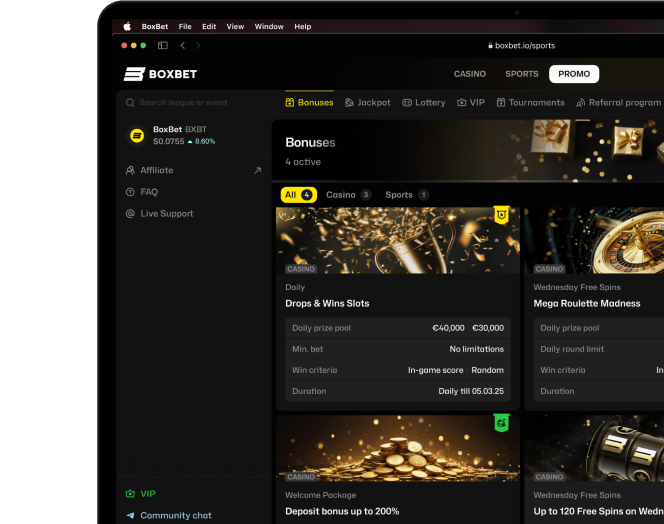This screenshot has height=524, width=664.
Task: Open the VIP tab in top navigation
Action: (470, 103)
